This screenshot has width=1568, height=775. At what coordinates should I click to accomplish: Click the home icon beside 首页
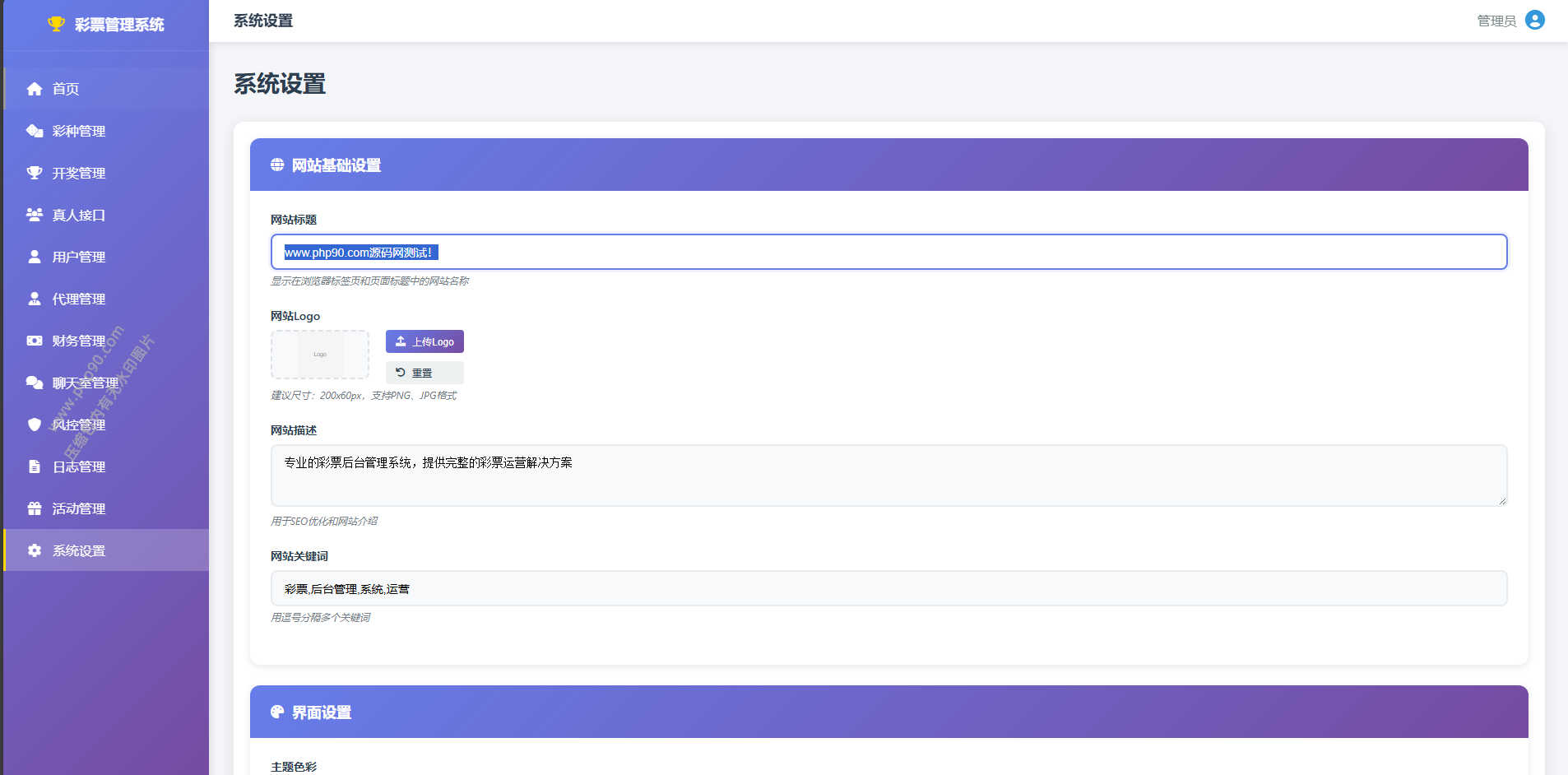(x=35, y=89)
